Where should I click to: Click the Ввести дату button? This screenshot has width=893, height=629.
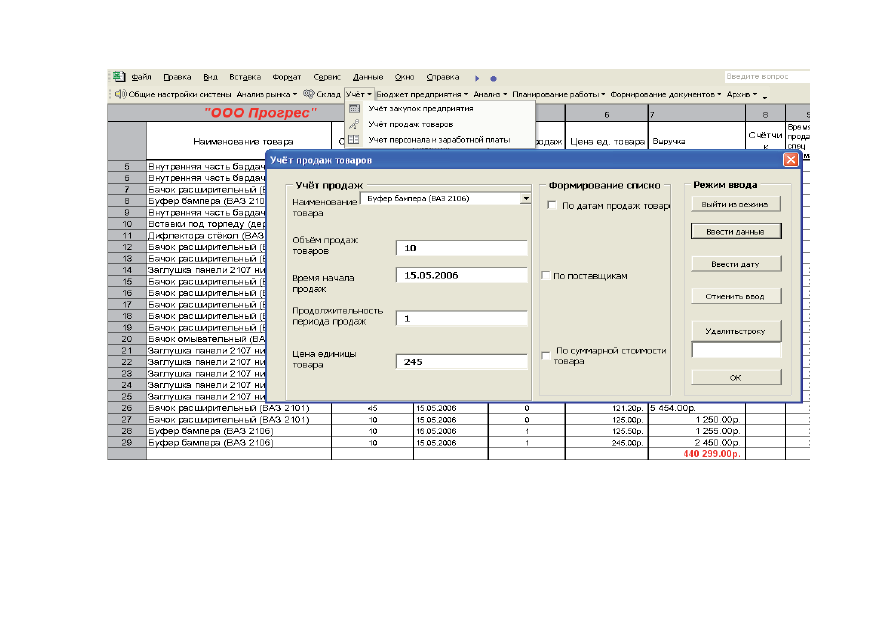(735, 264)
